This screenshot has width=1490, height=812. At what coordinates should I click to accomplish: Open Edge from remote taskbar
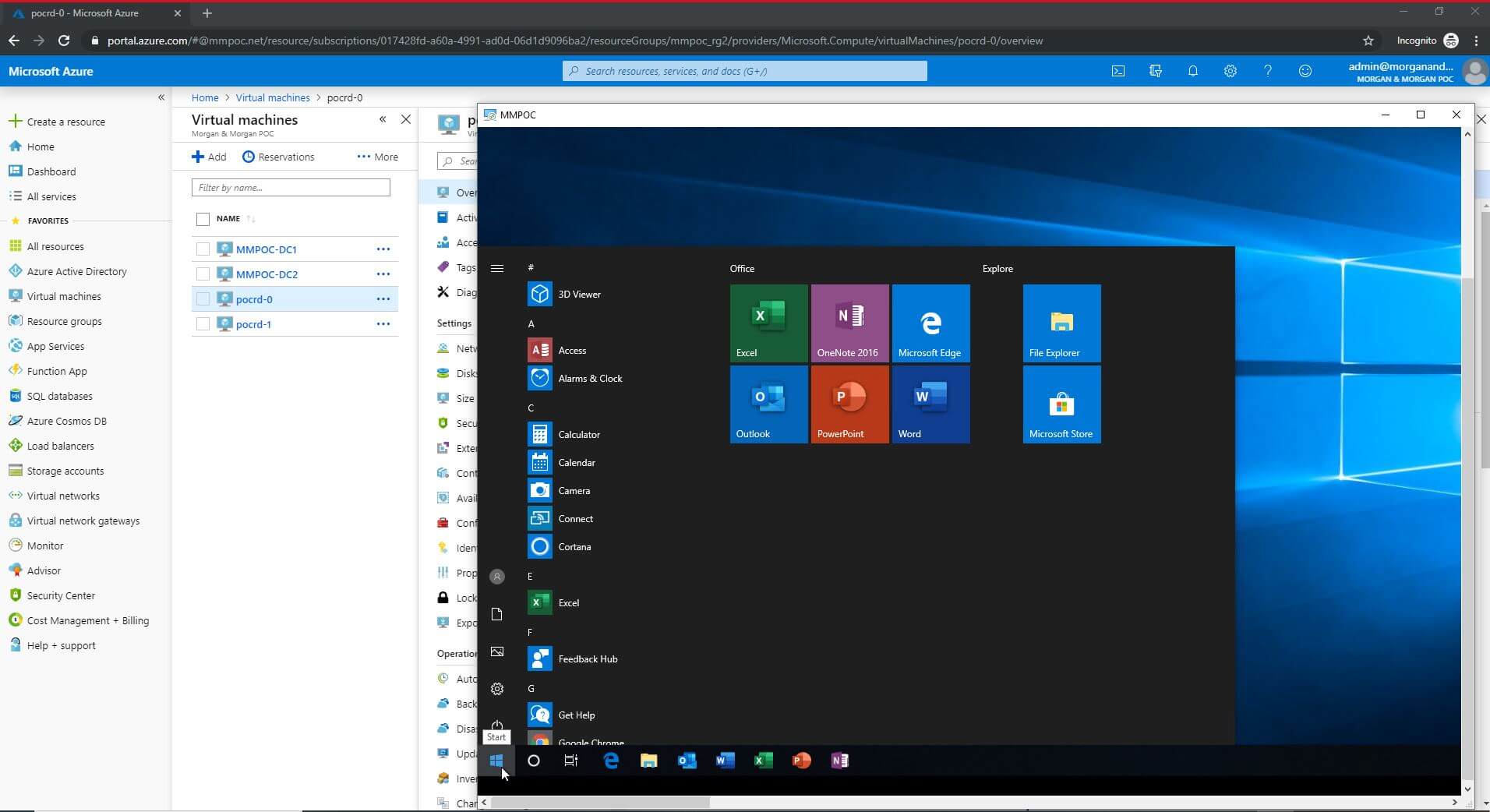point(611,761)
